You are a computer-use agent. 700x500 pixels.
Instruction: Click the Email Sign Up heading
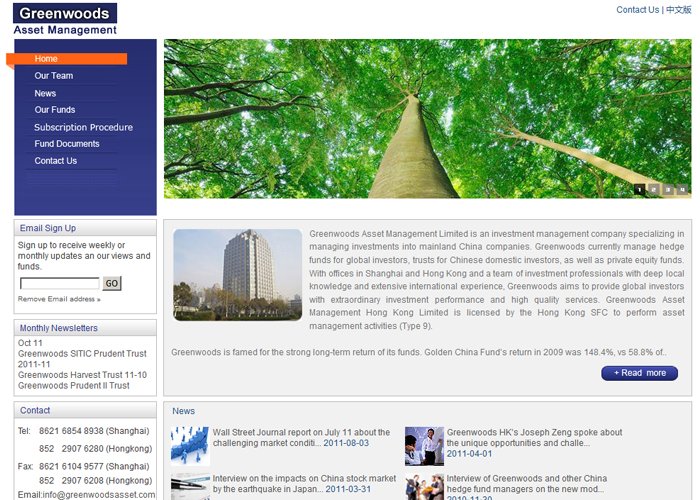point(48,228)
